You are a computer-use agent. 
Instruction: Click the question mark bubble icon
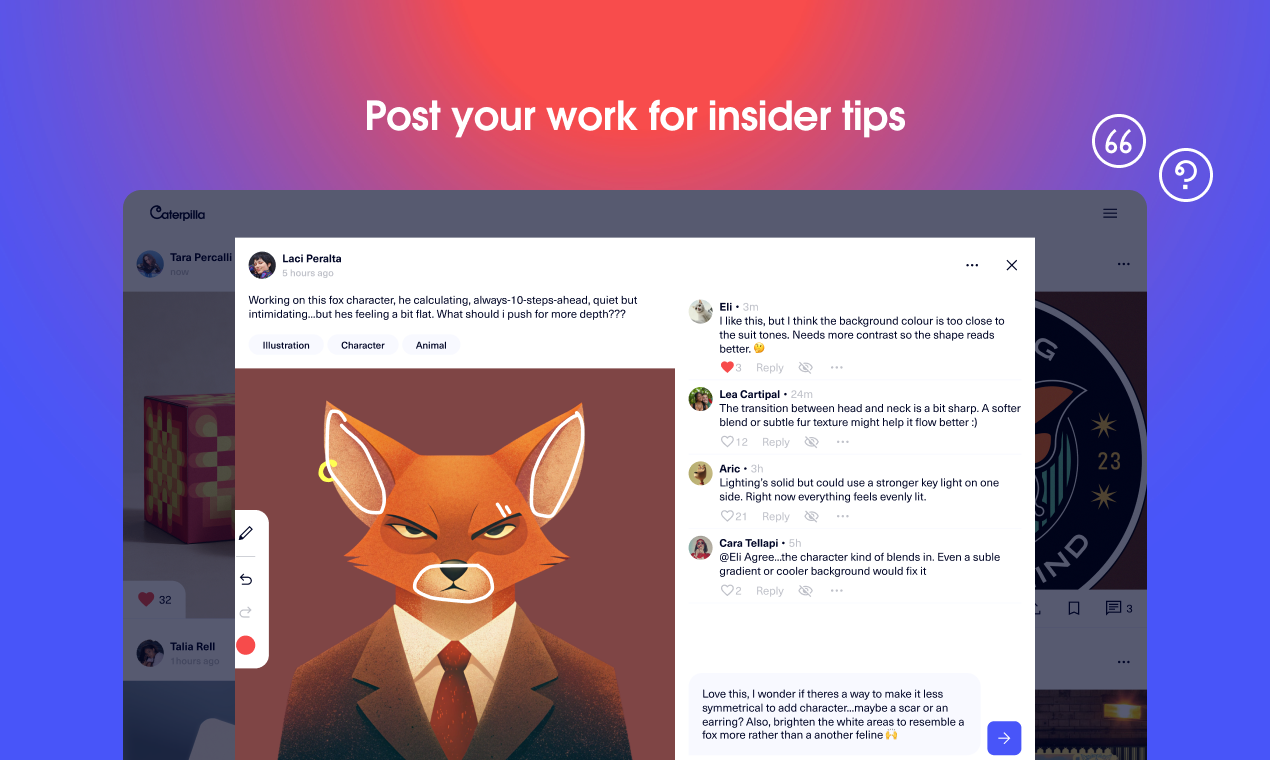tap(1185, 176)
